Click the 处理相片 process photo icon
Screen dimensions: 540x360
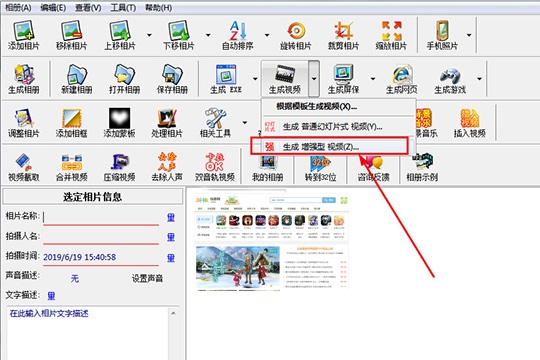coord(167,123)
